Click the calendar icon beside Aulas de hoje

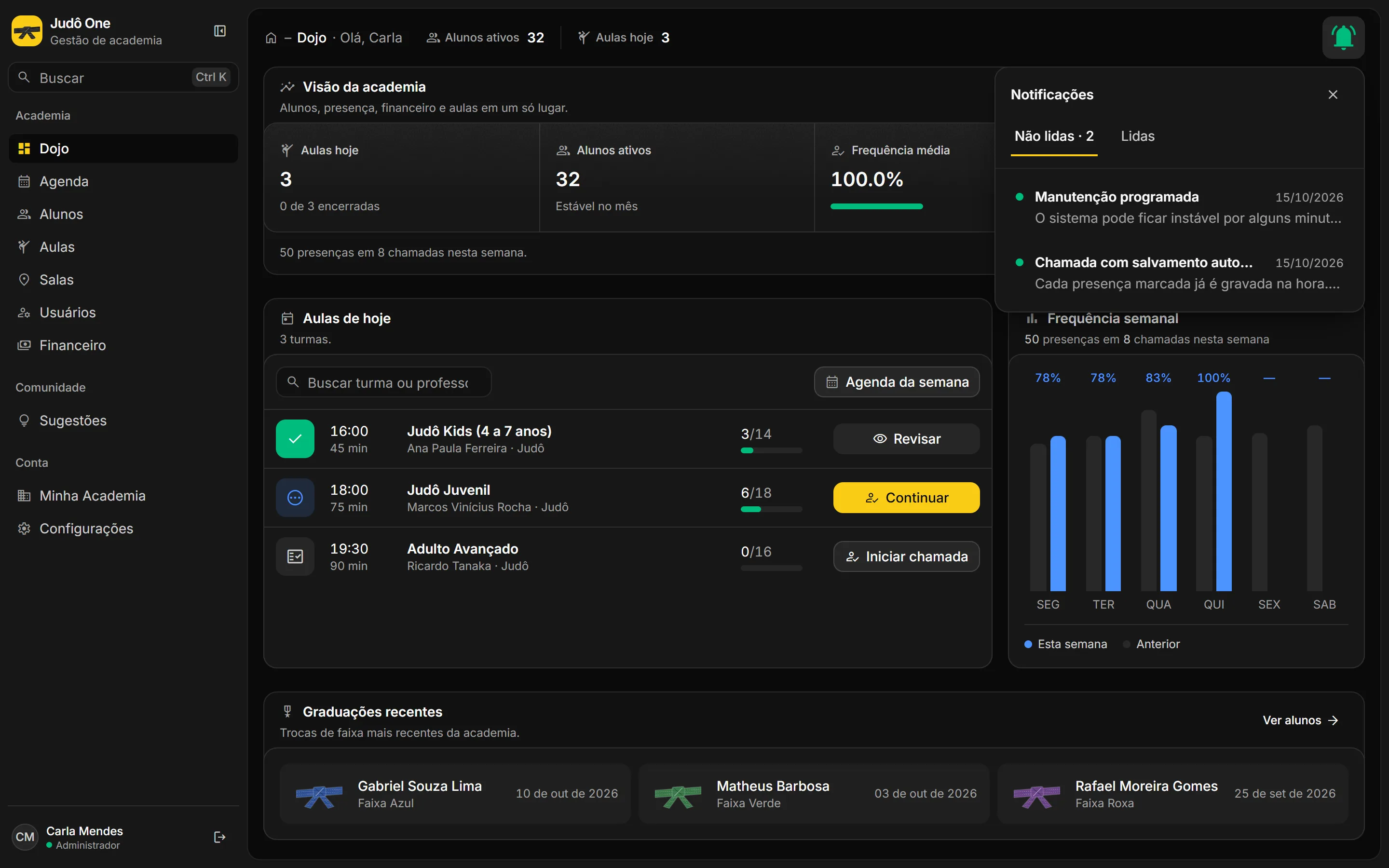(x=287, y=319)
